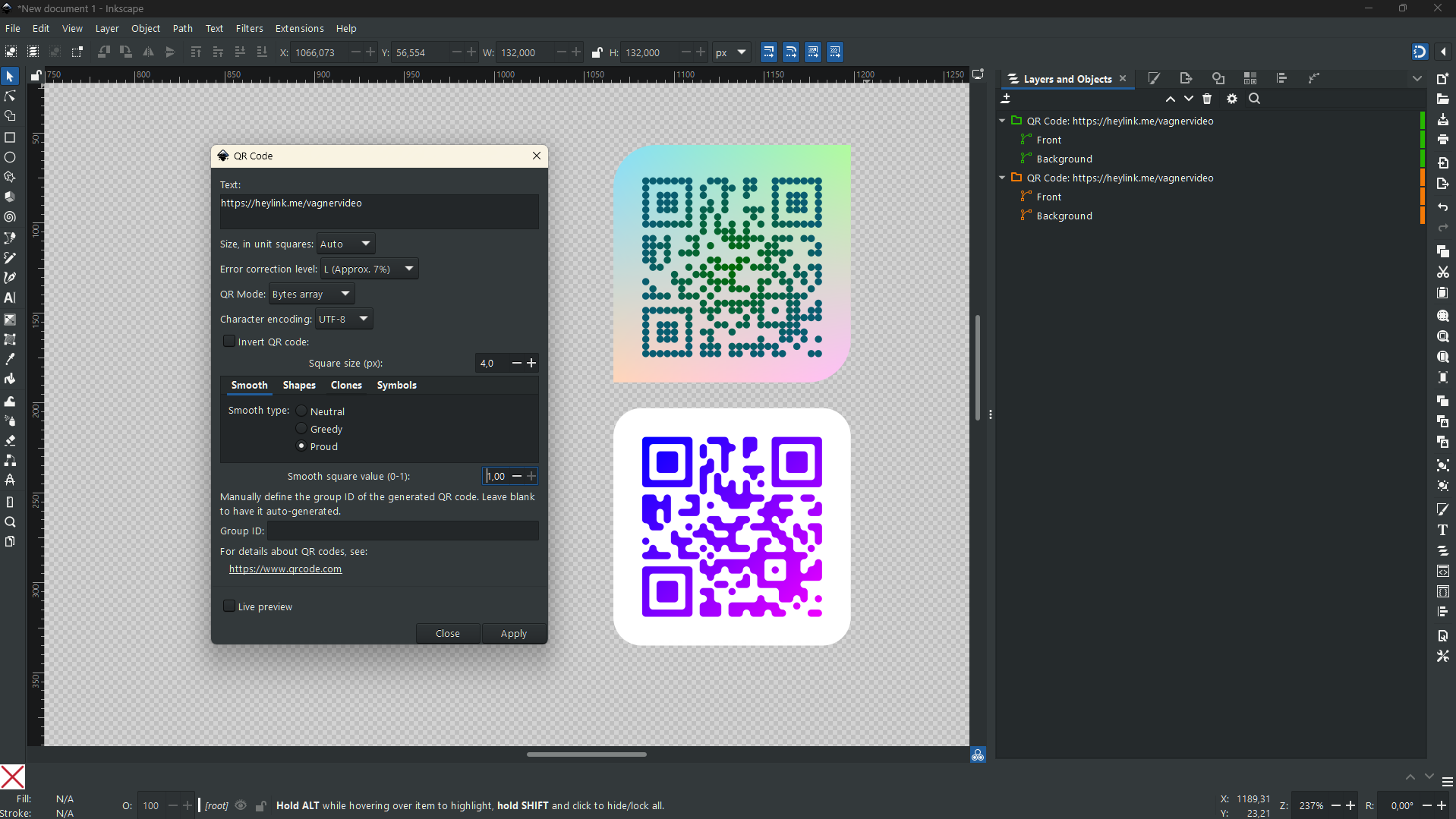Image resolution: width=1456 pixels, height=819 pixels.
Task: Switch to Shapes tab
Action: (299, 385)
